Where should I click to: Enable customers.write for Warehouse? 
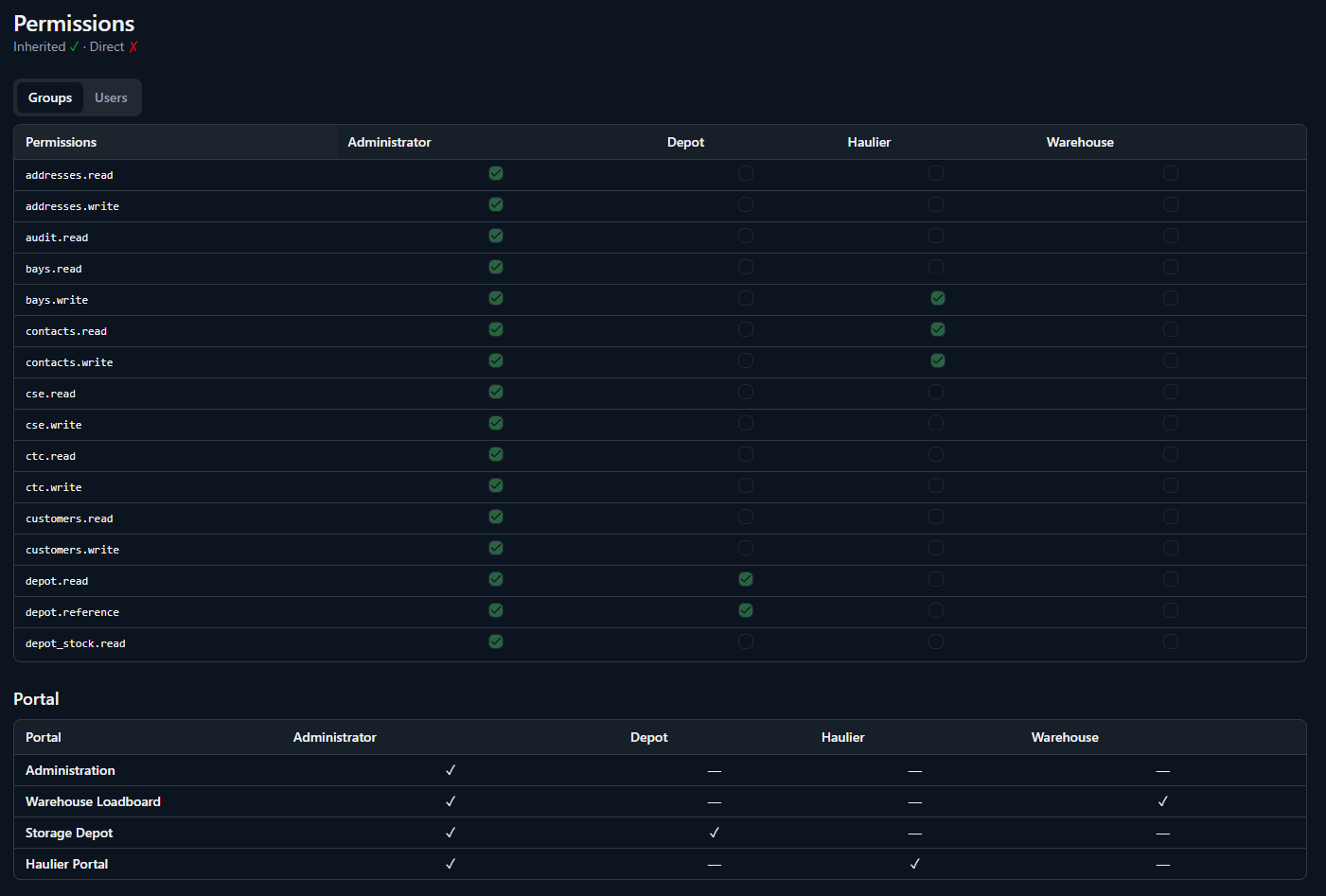click(x=1171, y=548)
